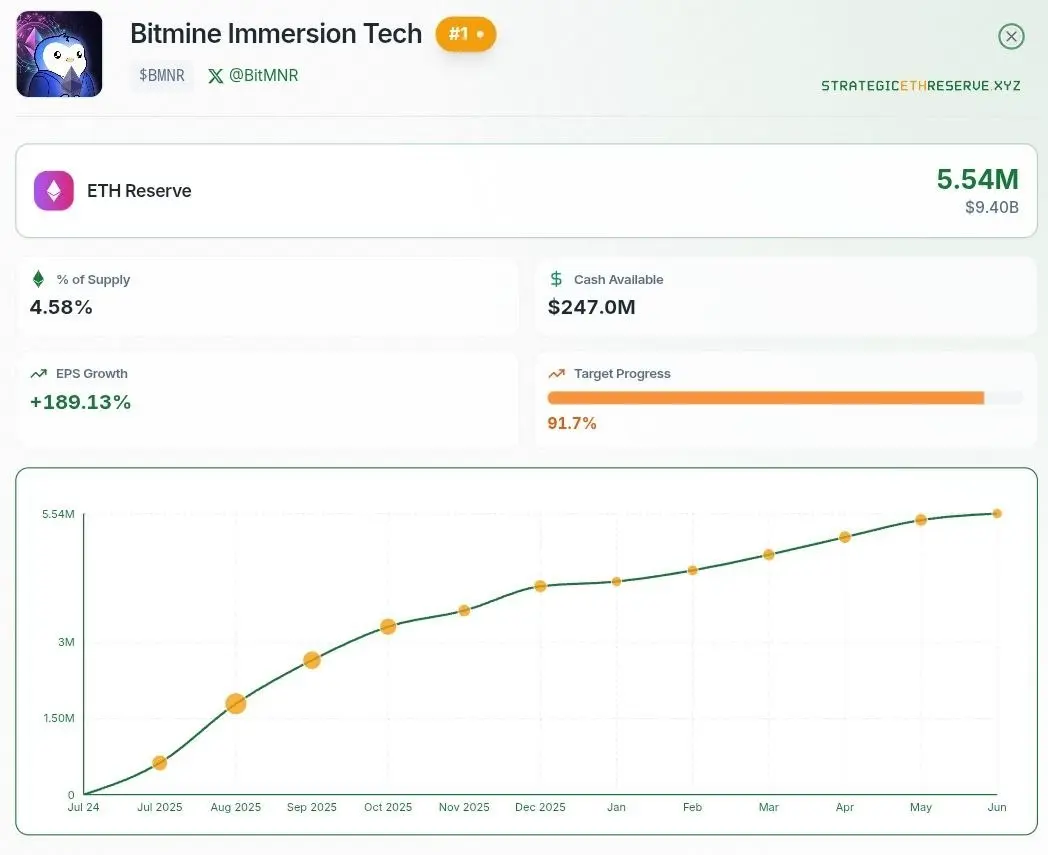Click the EPS Growth trend arrow icon
This screenshot has width=1048, height=855.
coord(39,374)
